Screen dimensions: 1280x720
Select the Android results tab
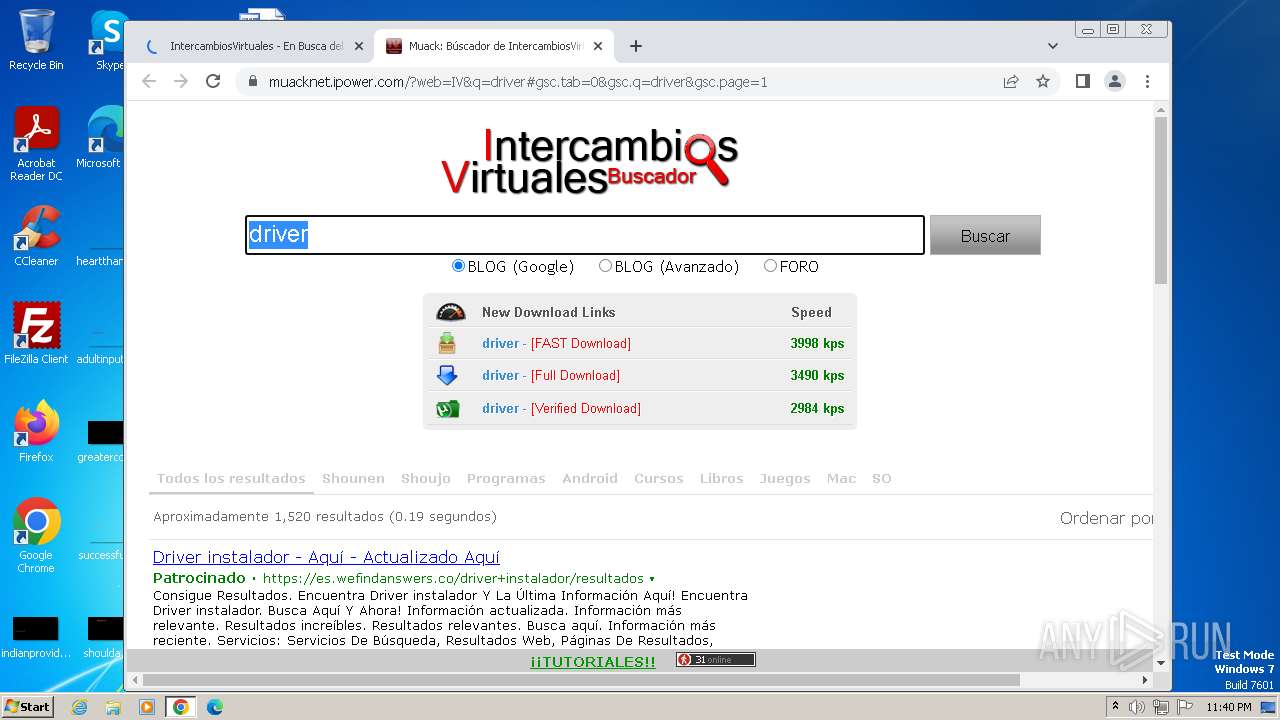[590, 478]
